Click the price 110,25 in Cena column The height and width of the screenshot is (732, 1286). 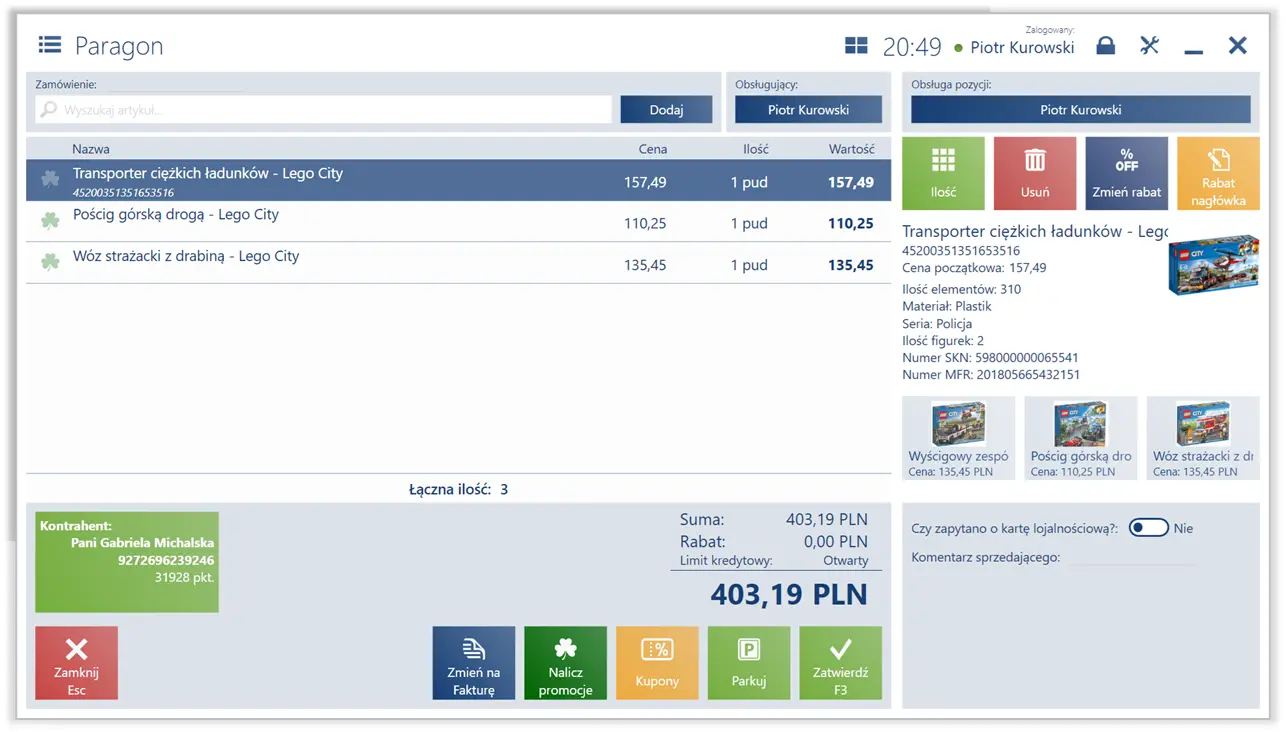click(x=645, y=224)
